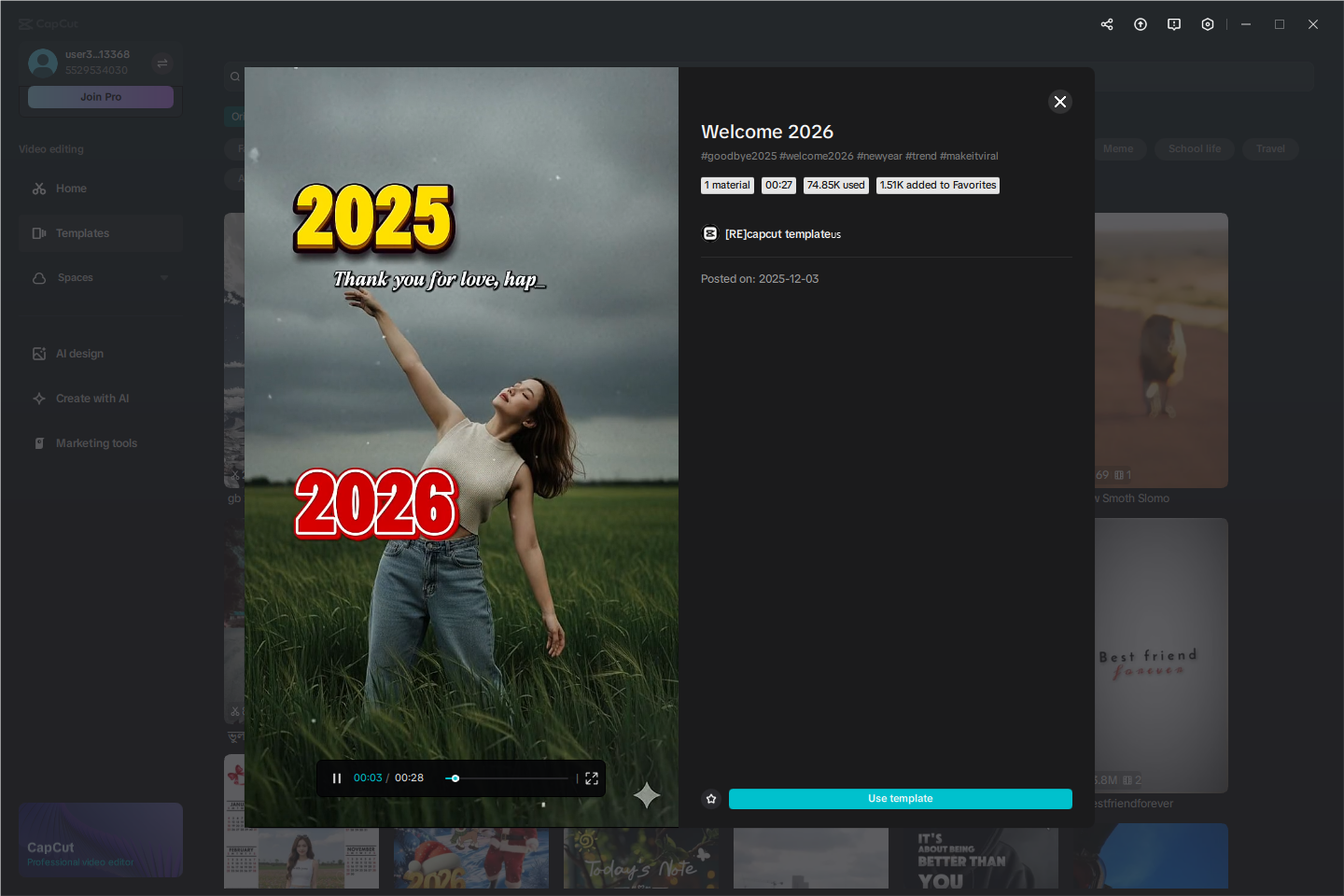1344x896 pixels.
Task: Click the #welcome2026 hashtag
Action: (817, 156)
